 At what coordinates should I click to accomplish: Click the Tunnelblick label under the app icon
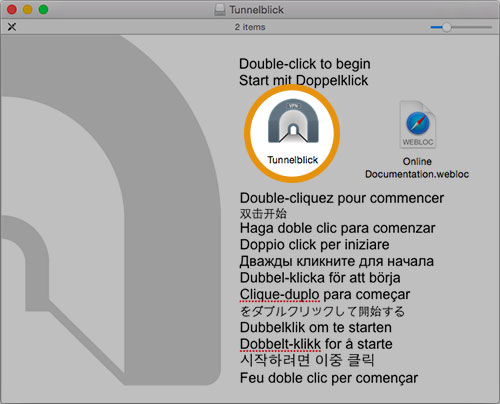click(x=293, y=160)
